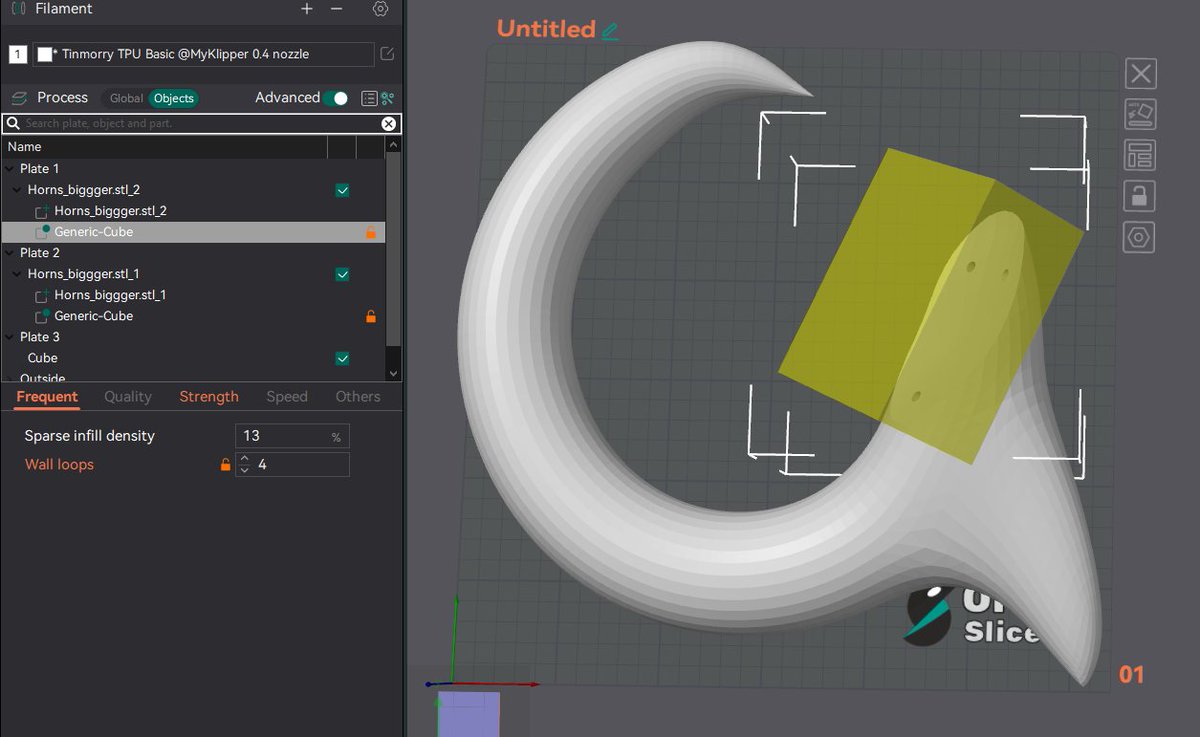Screen dimensions: 1200x737
Task: Rename project with the pencil icon
Action: pos(610,31)
